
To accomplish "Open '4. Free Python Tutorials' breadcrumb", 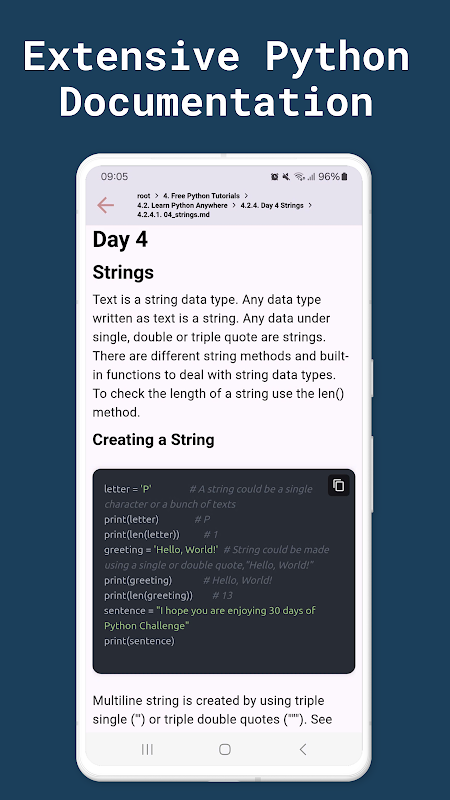I will (201, 195).
